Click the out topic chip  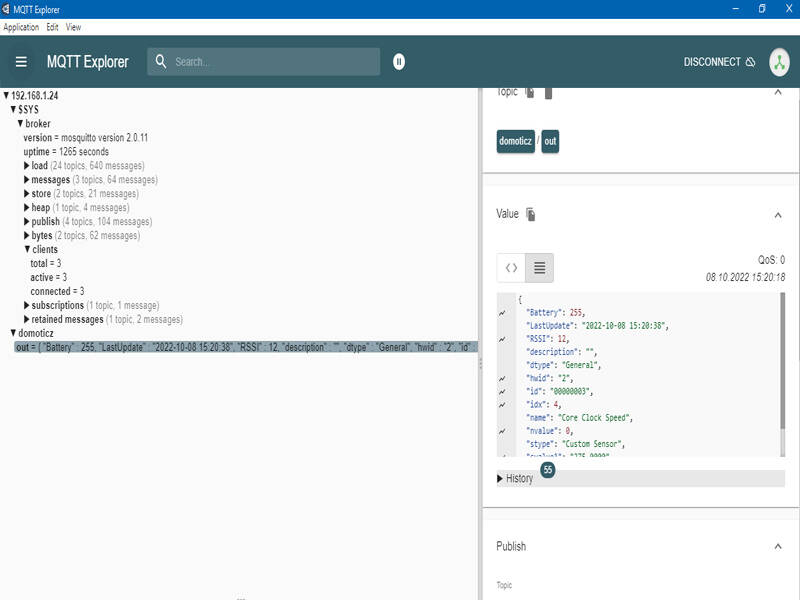tap(550, 141)
